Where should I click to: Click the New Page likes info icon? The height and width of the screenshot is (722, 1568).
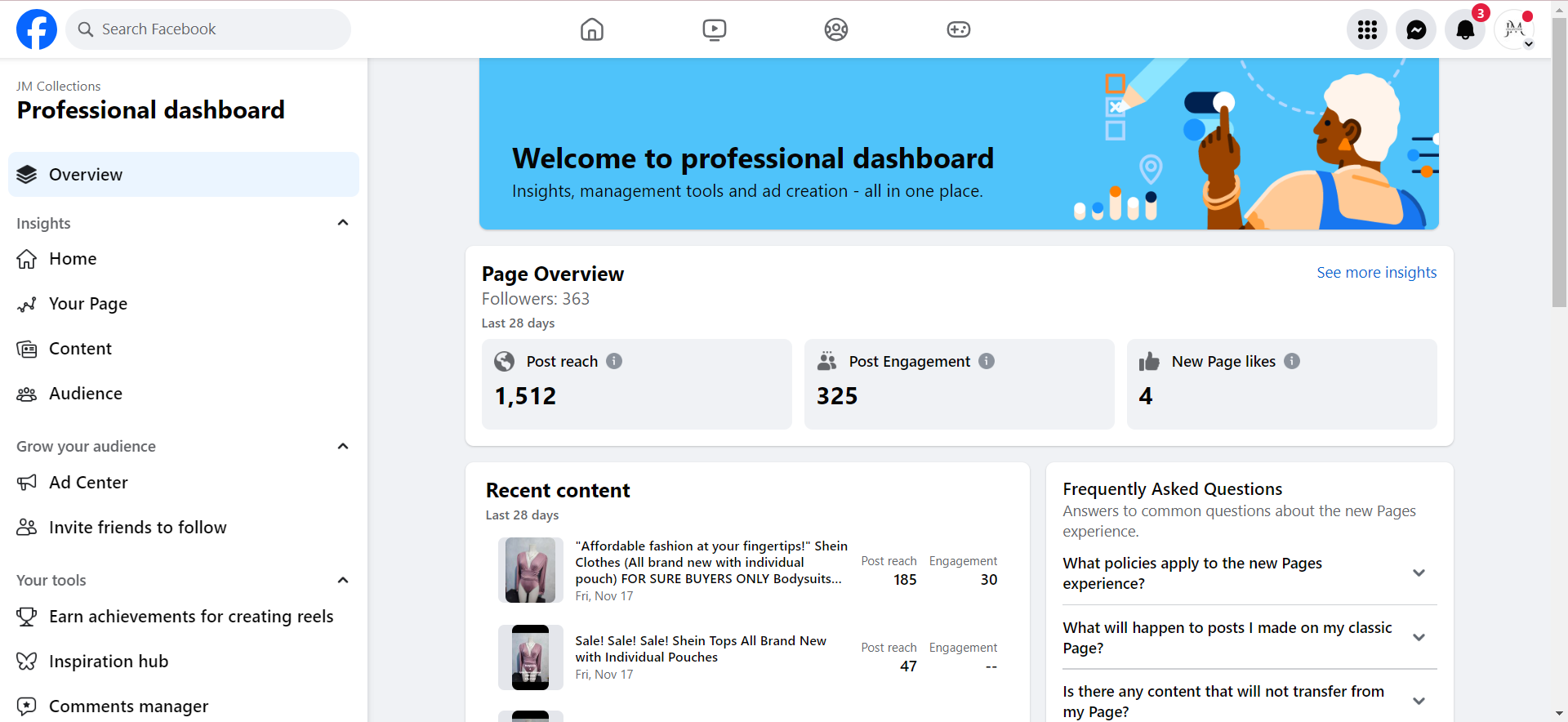[1292, 361]
